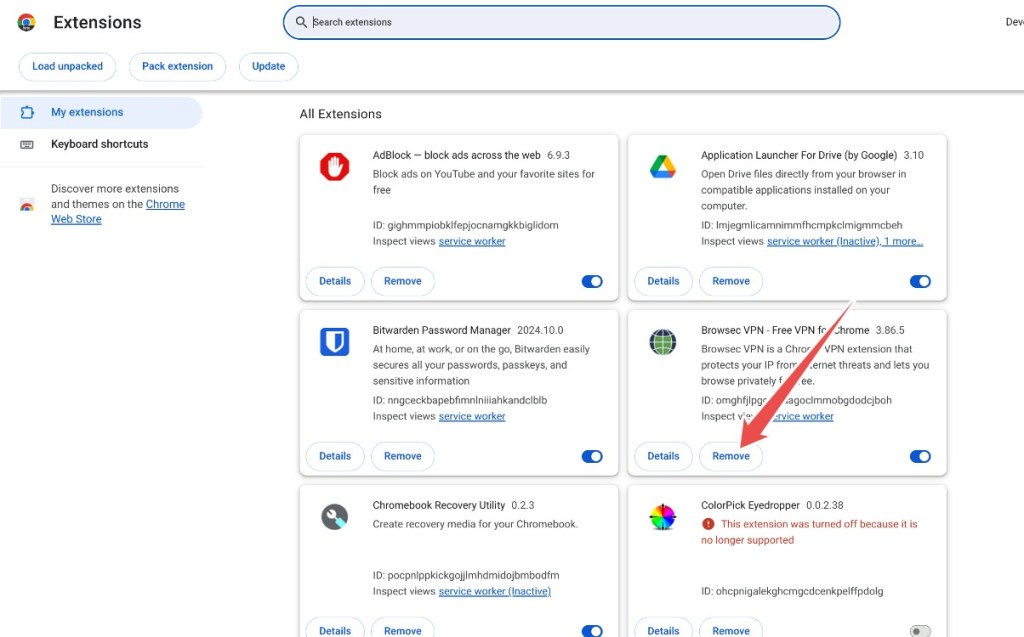1024x637 pixels.
Task: Remove Chromebook Recovery Utility
Action: click(402, 629)
